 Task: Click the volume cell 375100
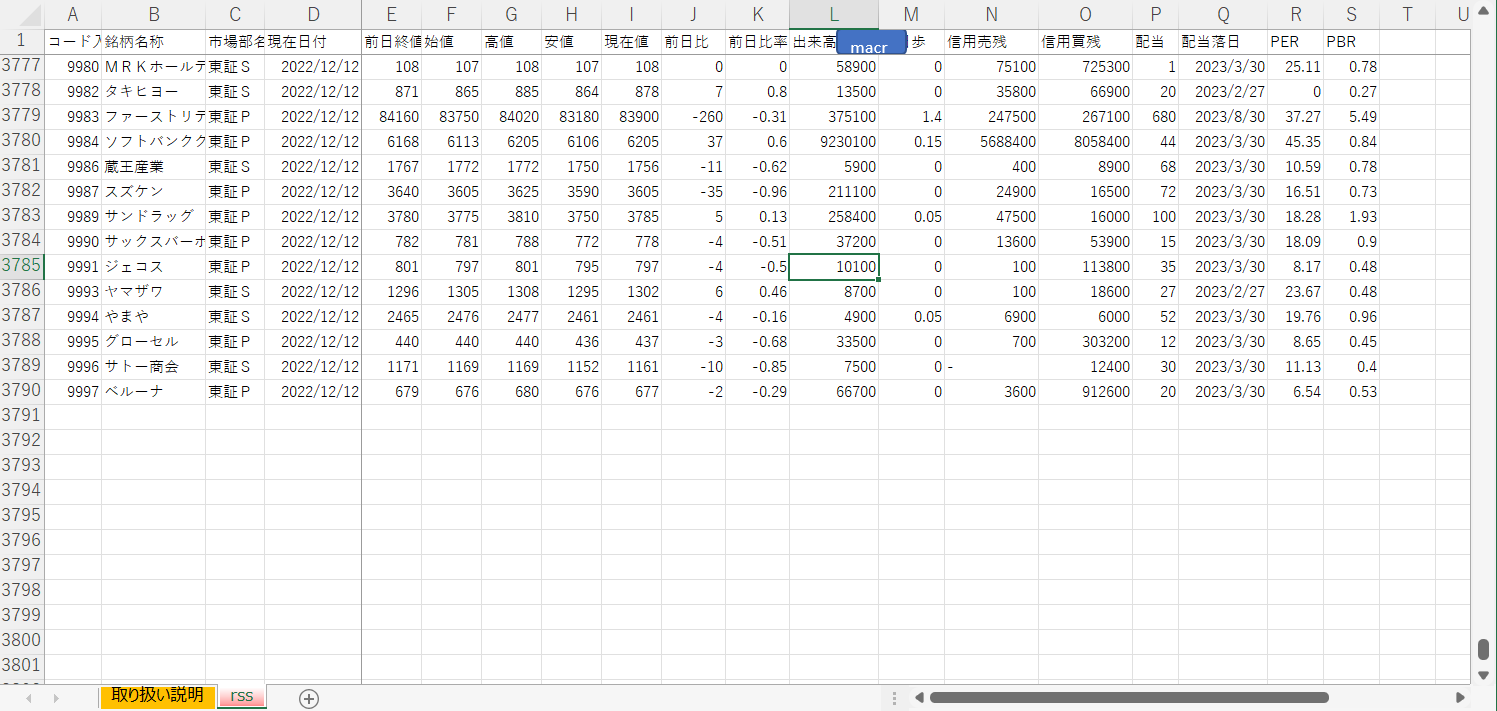point(834,117)
